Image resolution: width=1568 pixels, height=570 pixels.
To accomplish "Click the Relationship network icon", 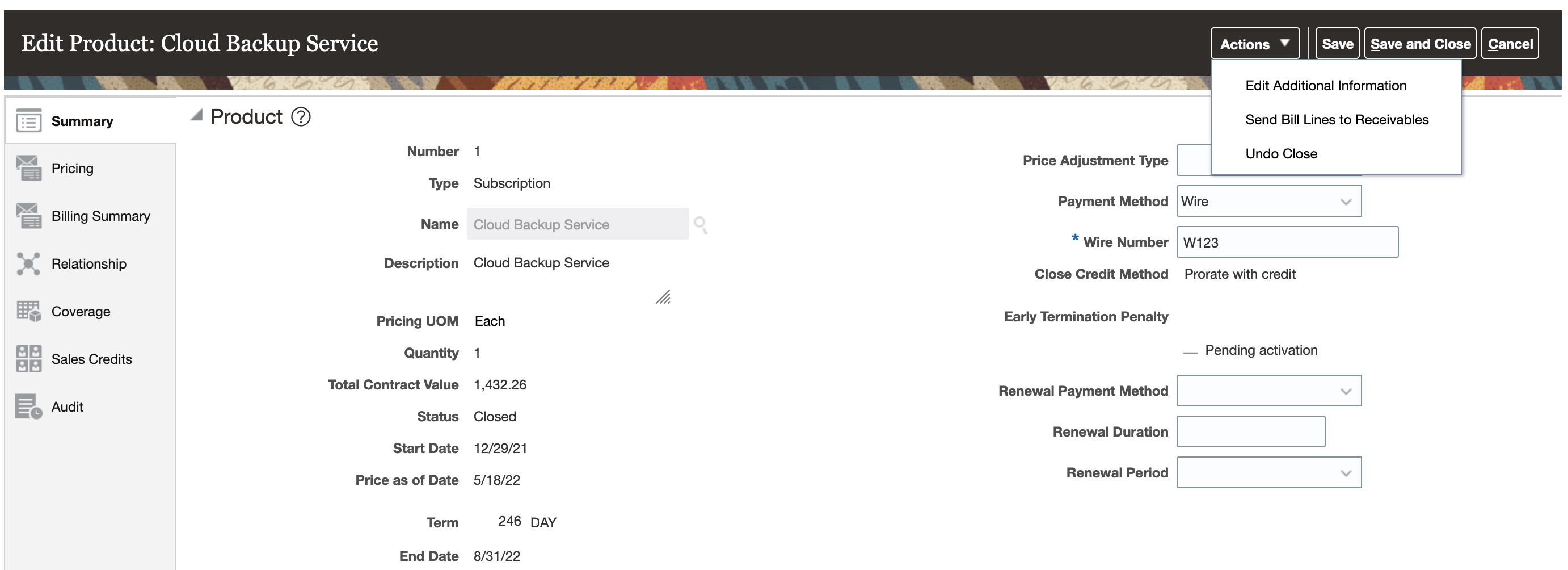I will click(x=28, y=263).
